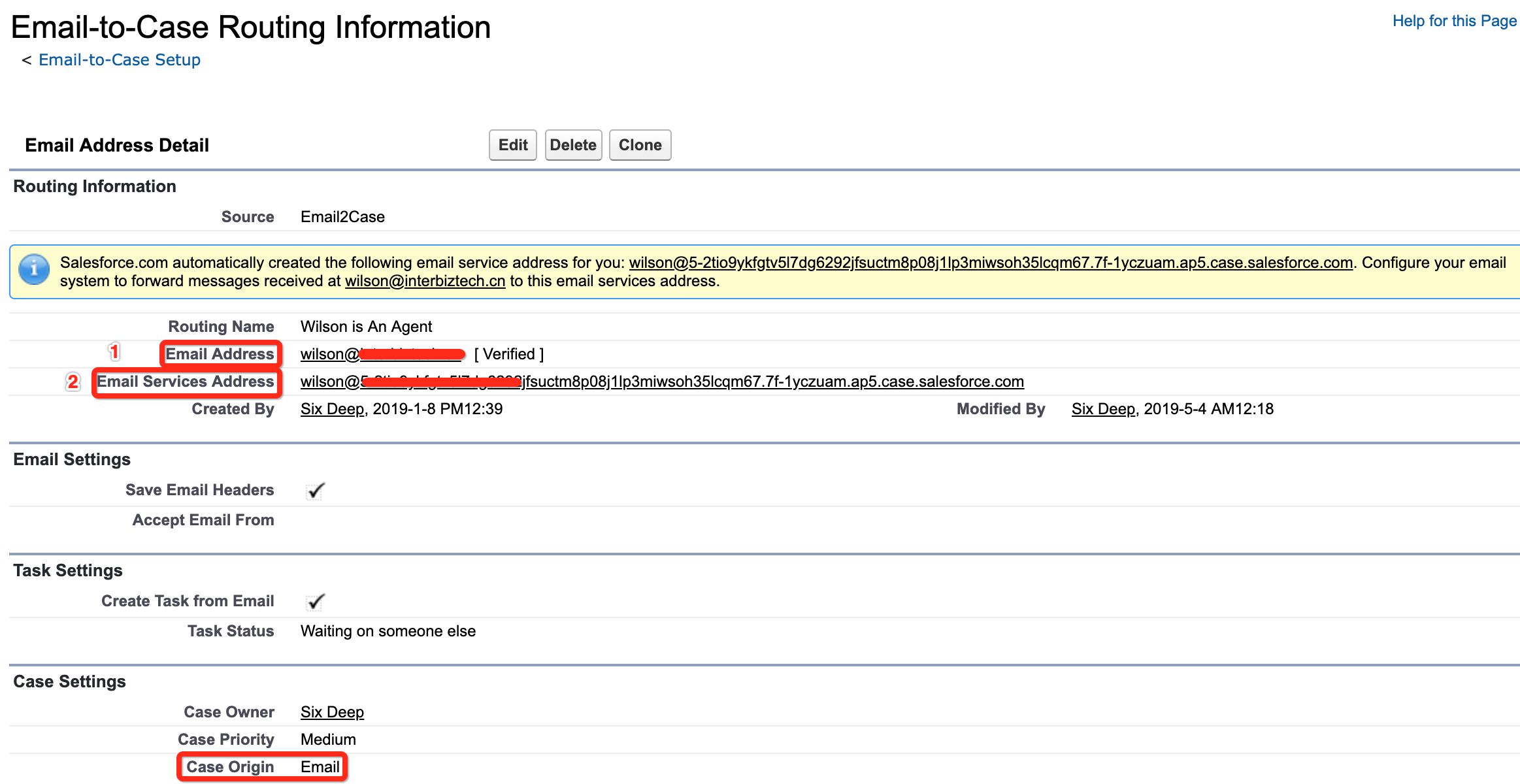Open Six Deep profile under Created By
The image size is (1520, 784).
pyautogui.click(x=331, y=408)
